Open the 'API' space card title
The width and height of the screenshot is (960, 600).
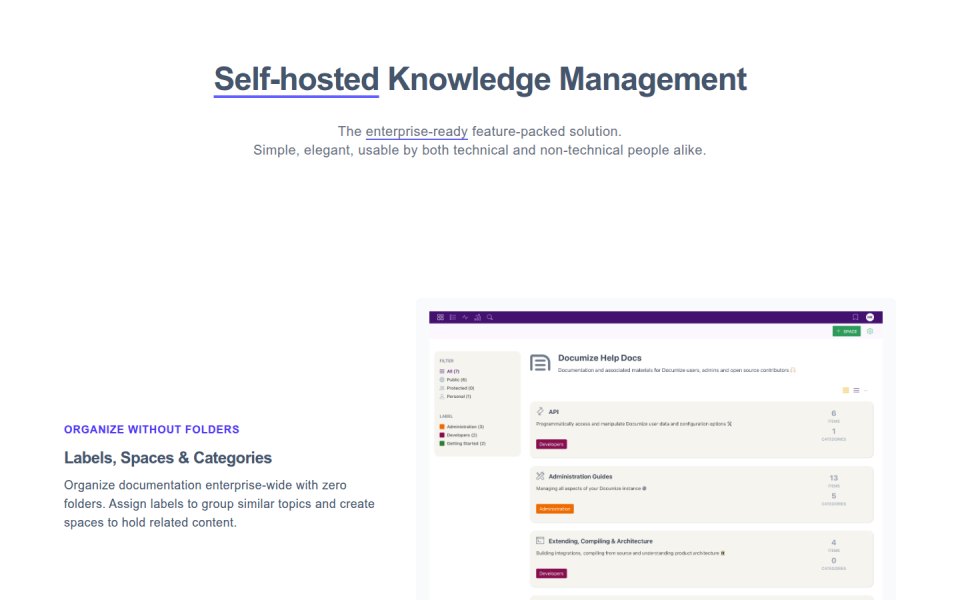point(553,412)
